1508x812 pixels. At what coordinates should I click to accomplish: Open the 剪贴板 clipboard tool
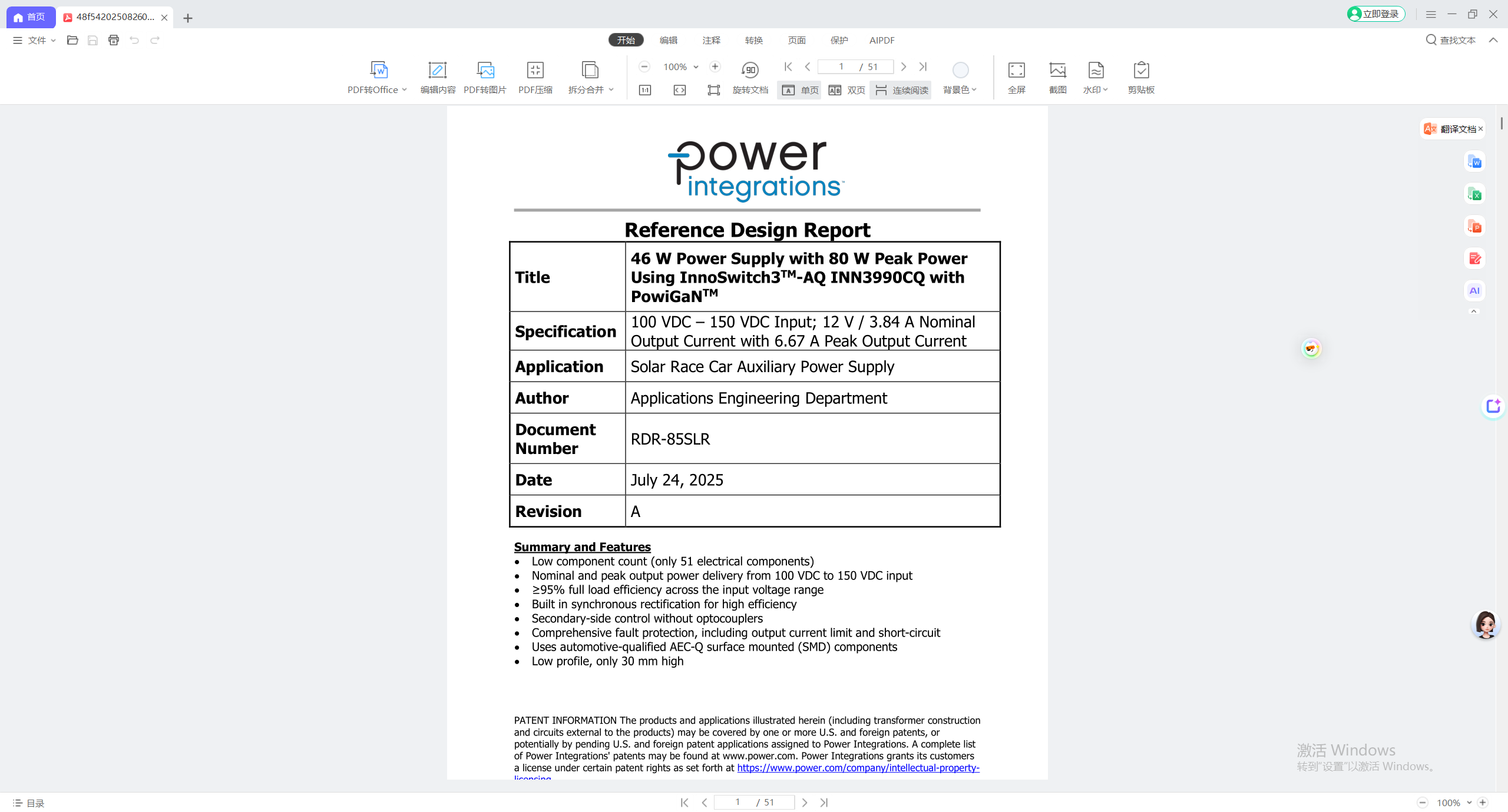[1141, 77]
